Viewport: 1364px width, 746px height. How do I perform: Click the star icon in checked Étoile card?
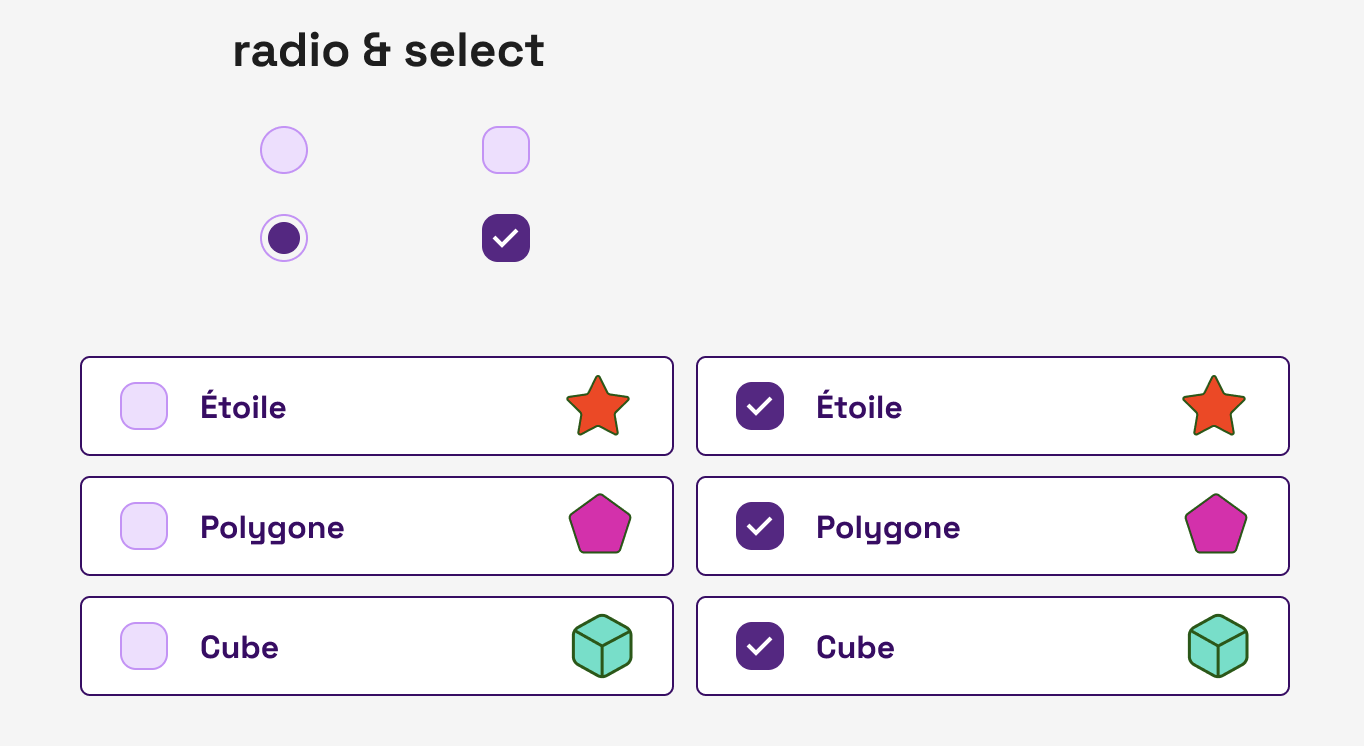pyautogui.click(x=1214, y=406)
